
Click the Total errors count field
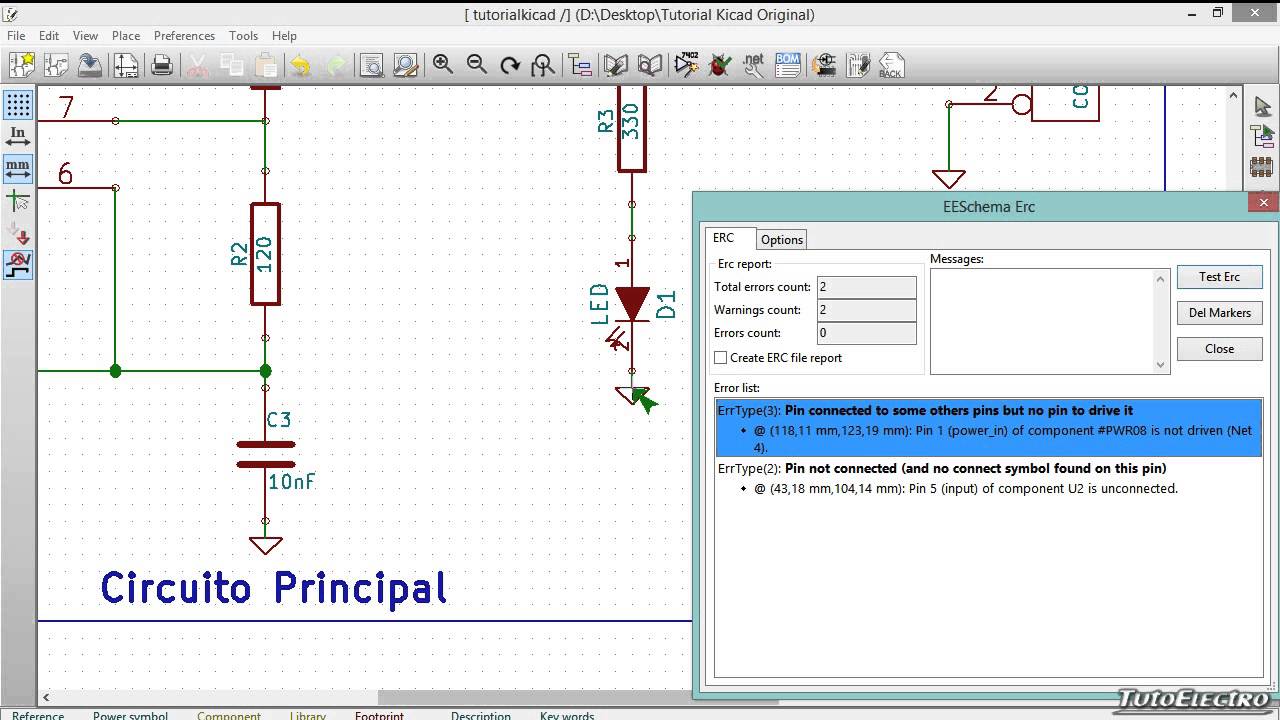866,287
